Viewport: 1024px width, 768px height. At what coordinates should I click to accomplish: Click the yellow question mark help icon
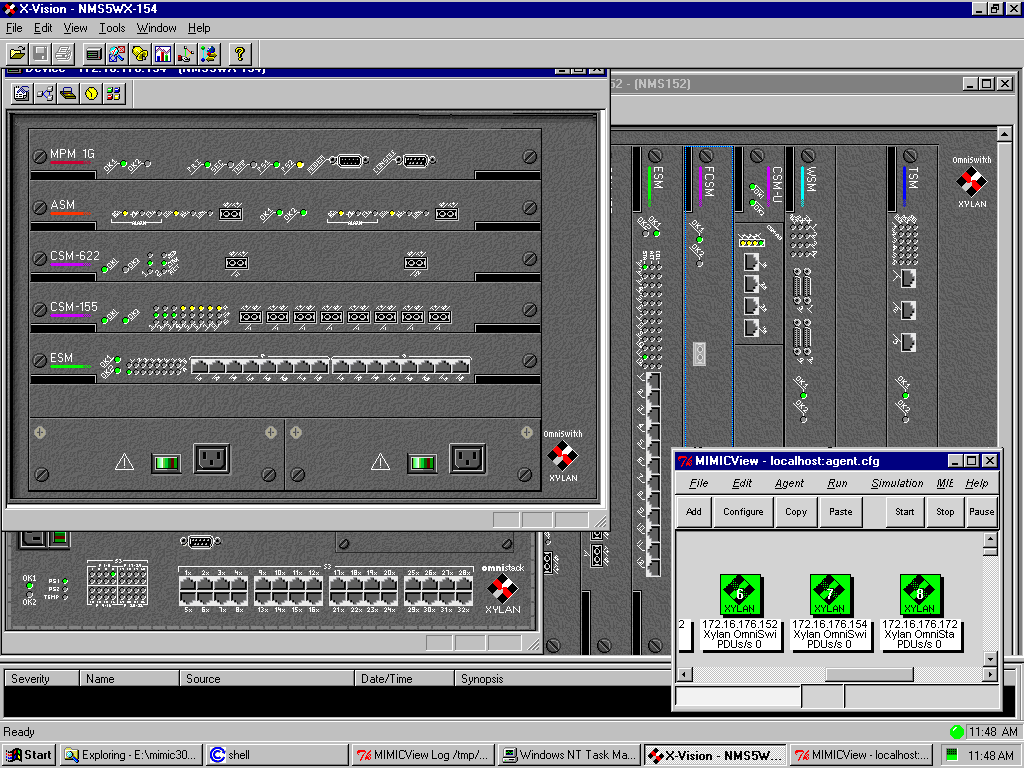click(240, 54)
